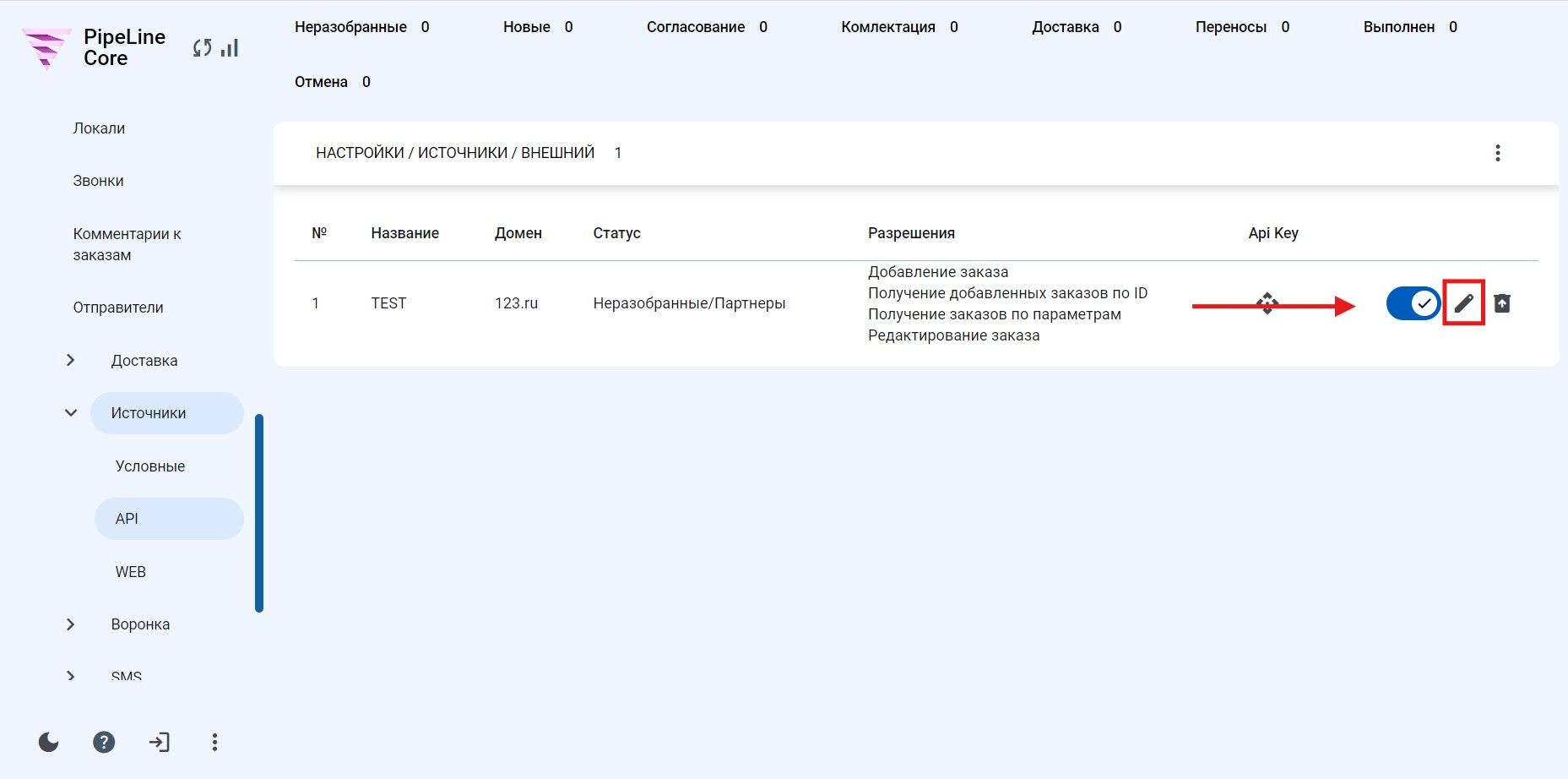Open the panel header three-dot menu

(1498, 153)
